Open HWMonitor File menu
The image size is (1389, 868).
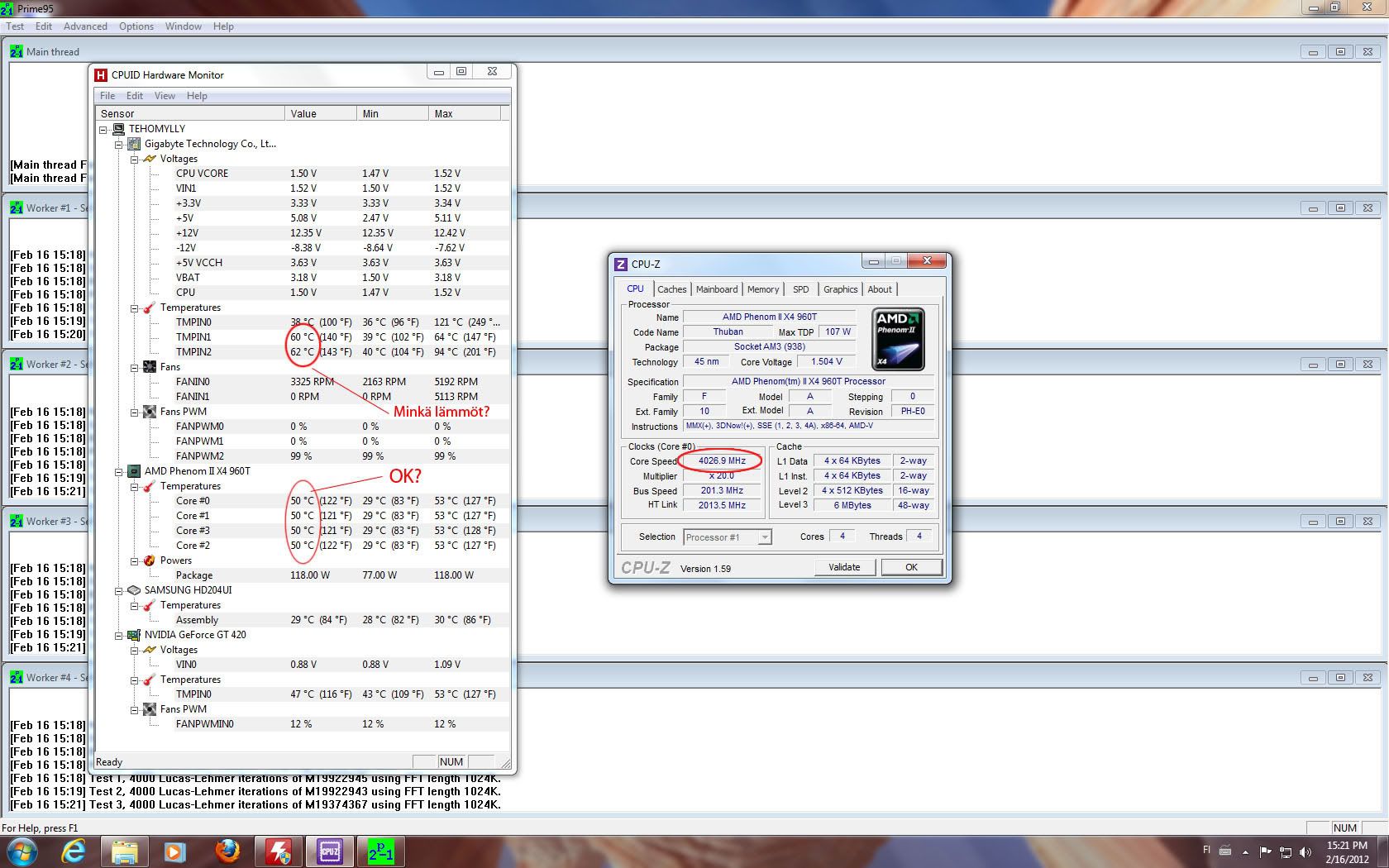(x=107, y=96)
